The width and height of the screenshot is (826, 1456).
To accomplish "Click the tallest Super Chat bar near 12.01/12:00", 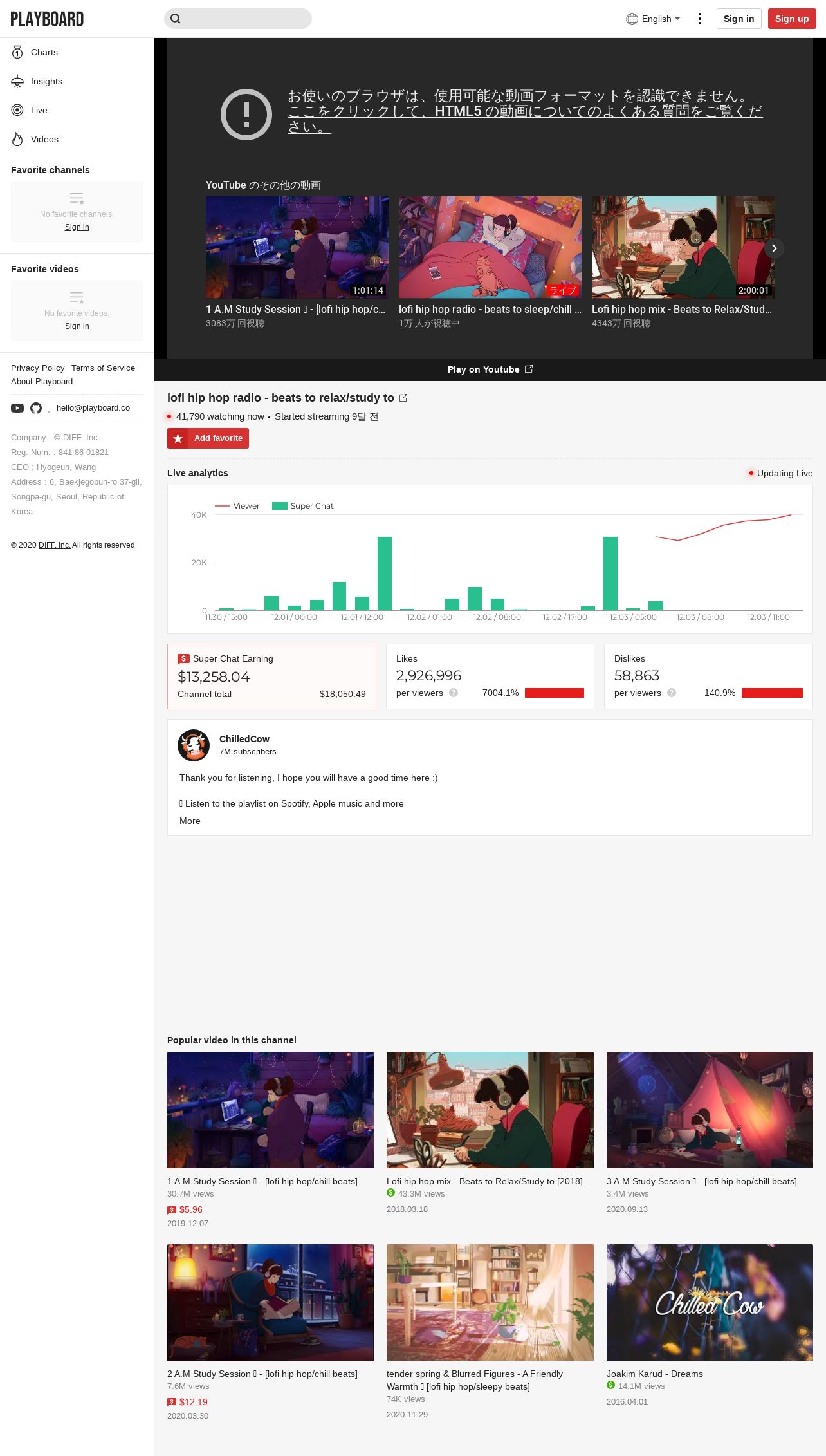I will point(385,574).
